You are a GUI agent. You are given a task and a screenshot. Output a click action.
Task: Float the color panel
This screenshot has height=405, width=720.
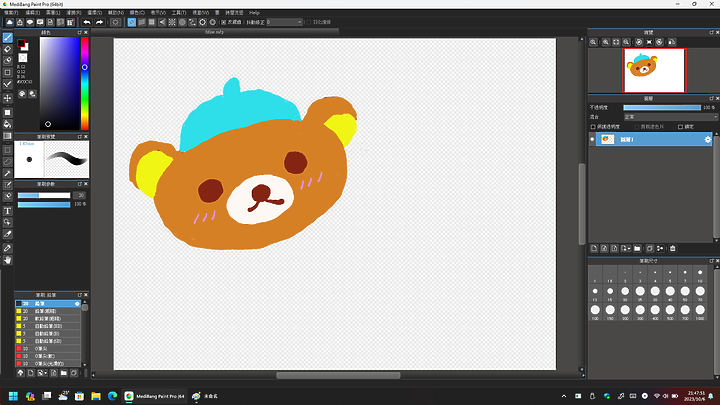point(79,33)
